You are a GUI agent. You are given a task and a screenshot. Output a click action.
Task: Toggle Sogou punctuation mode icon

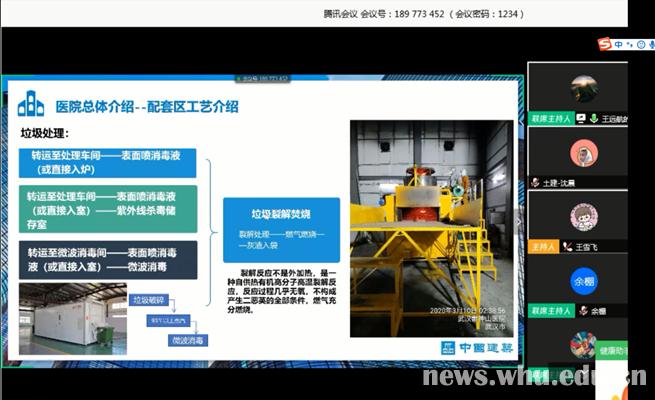(x=629, y=44)
